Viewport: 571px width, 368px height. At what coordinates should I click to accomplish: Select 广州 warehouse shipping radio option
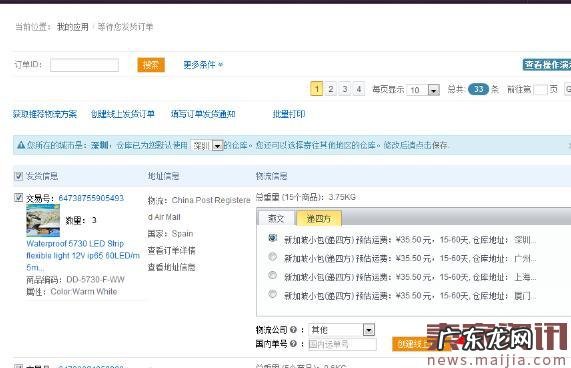click(272, 257)
